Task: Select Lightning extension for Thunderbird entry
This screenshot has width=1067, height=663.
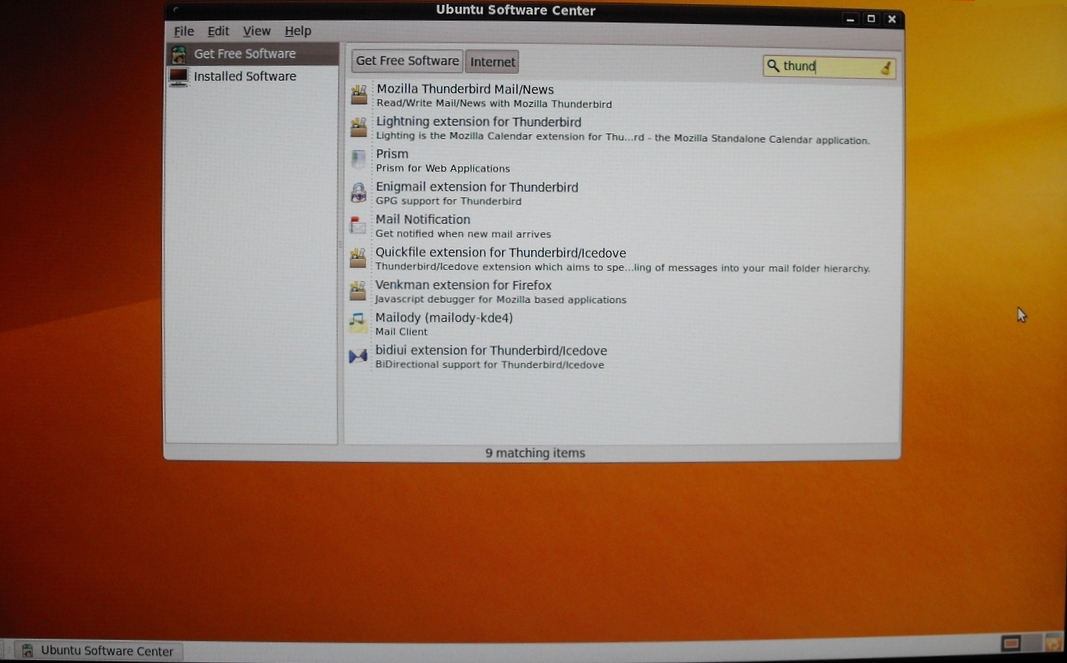Action: point(478,122)
